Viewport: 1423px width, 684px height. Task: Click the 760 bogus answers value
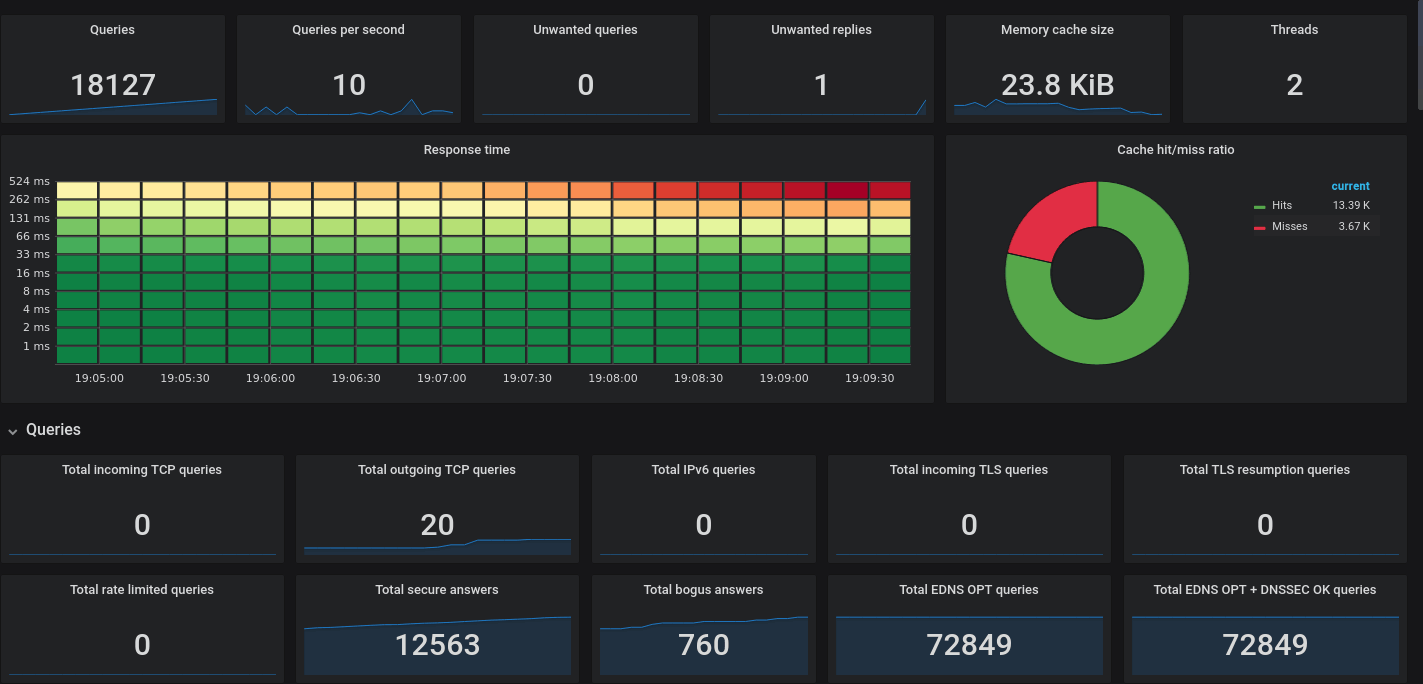click(703, 645)
